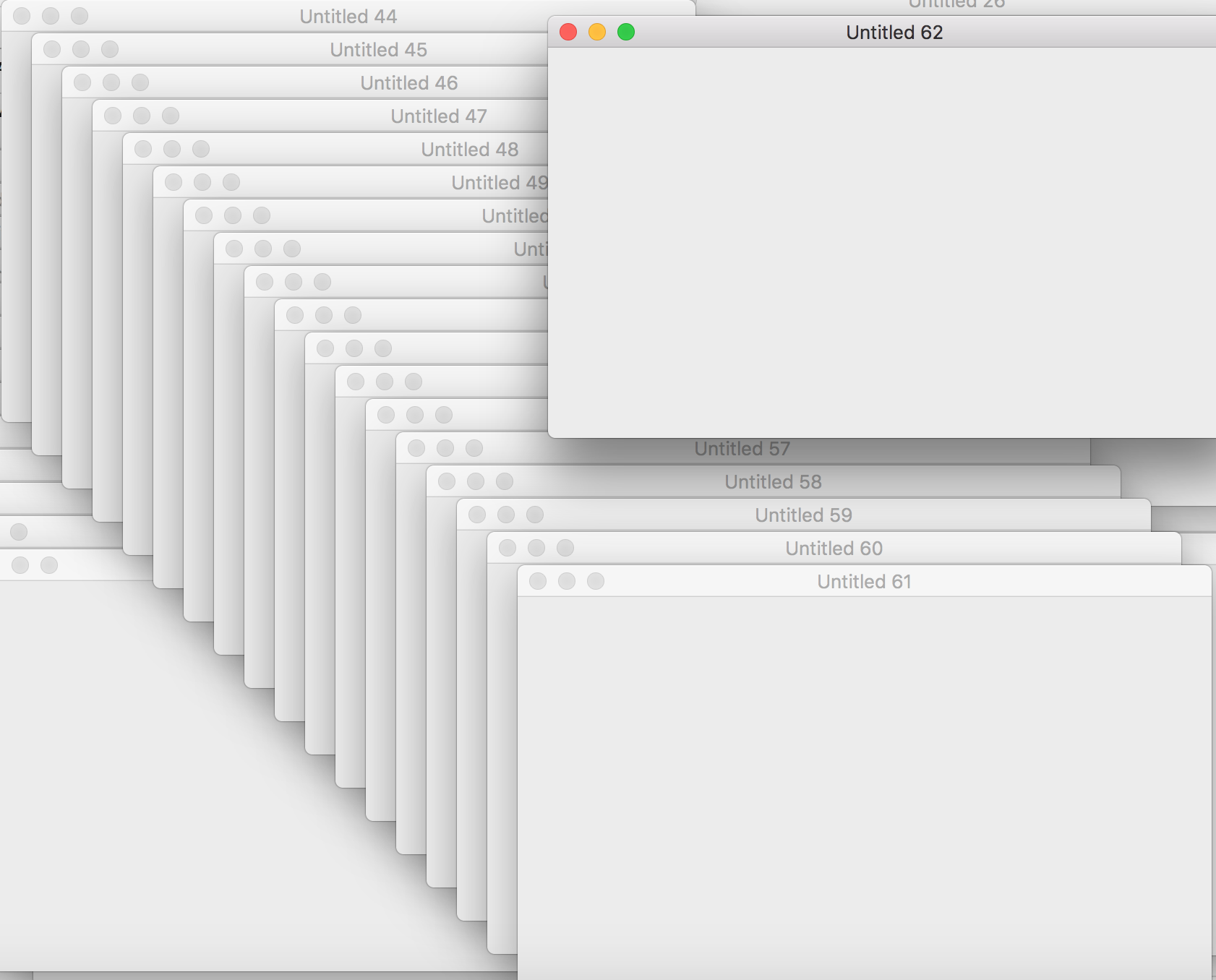The height and width of the screenshot is (980, 1216).
Task: Hit the zoom button of Untitled 48
Action: [x=201, y=149]
